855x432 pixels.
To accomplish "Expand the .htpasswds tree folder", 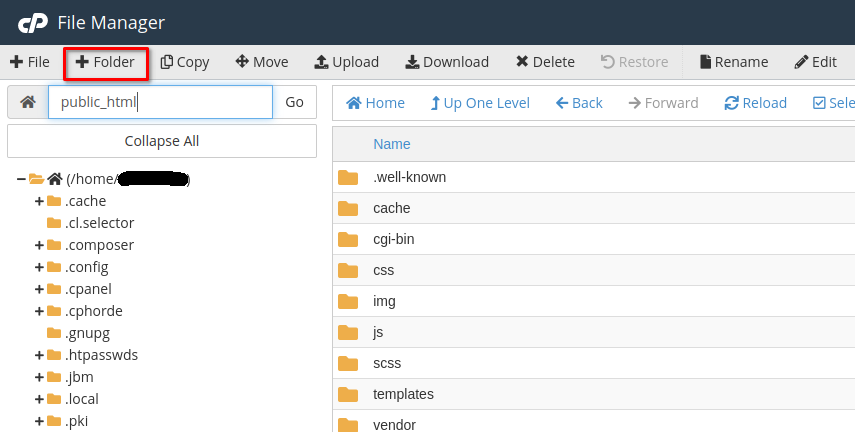I will 39,355.
